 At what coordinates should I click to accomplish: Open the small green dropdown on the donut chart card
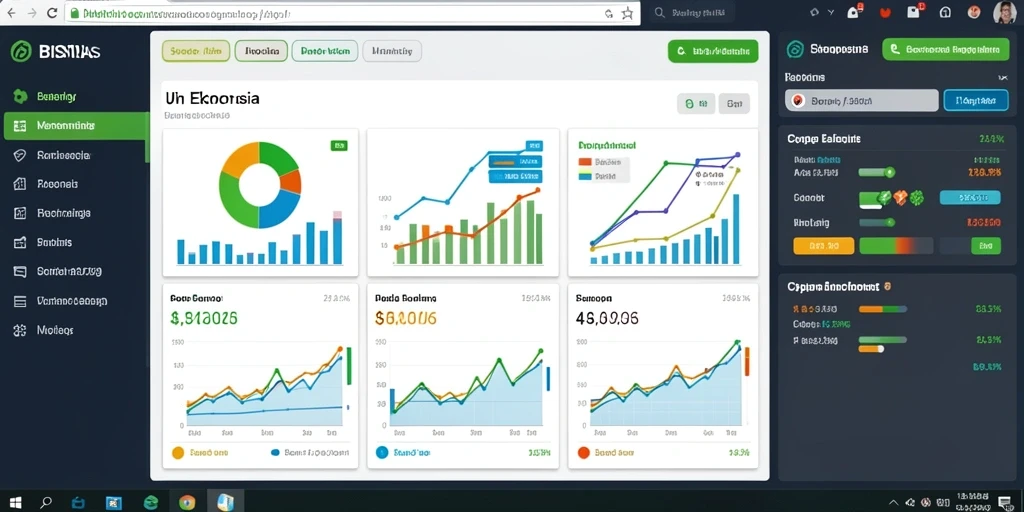click(340, 146)
